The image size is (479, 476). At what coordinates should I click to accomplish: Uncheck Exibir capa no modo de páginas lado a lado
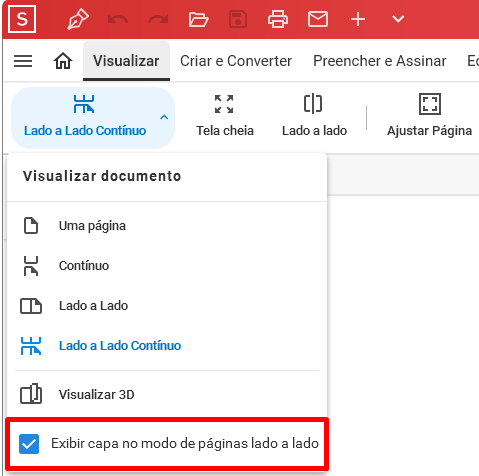point(29,444)
